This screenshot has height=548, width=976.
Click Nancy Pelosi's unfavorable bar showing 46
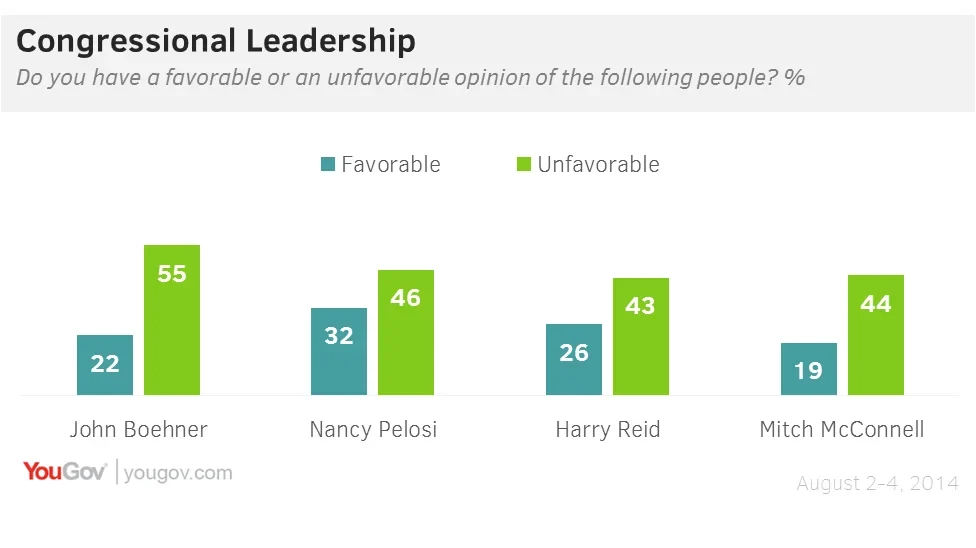pyautogui.click(x=406, y=332)
